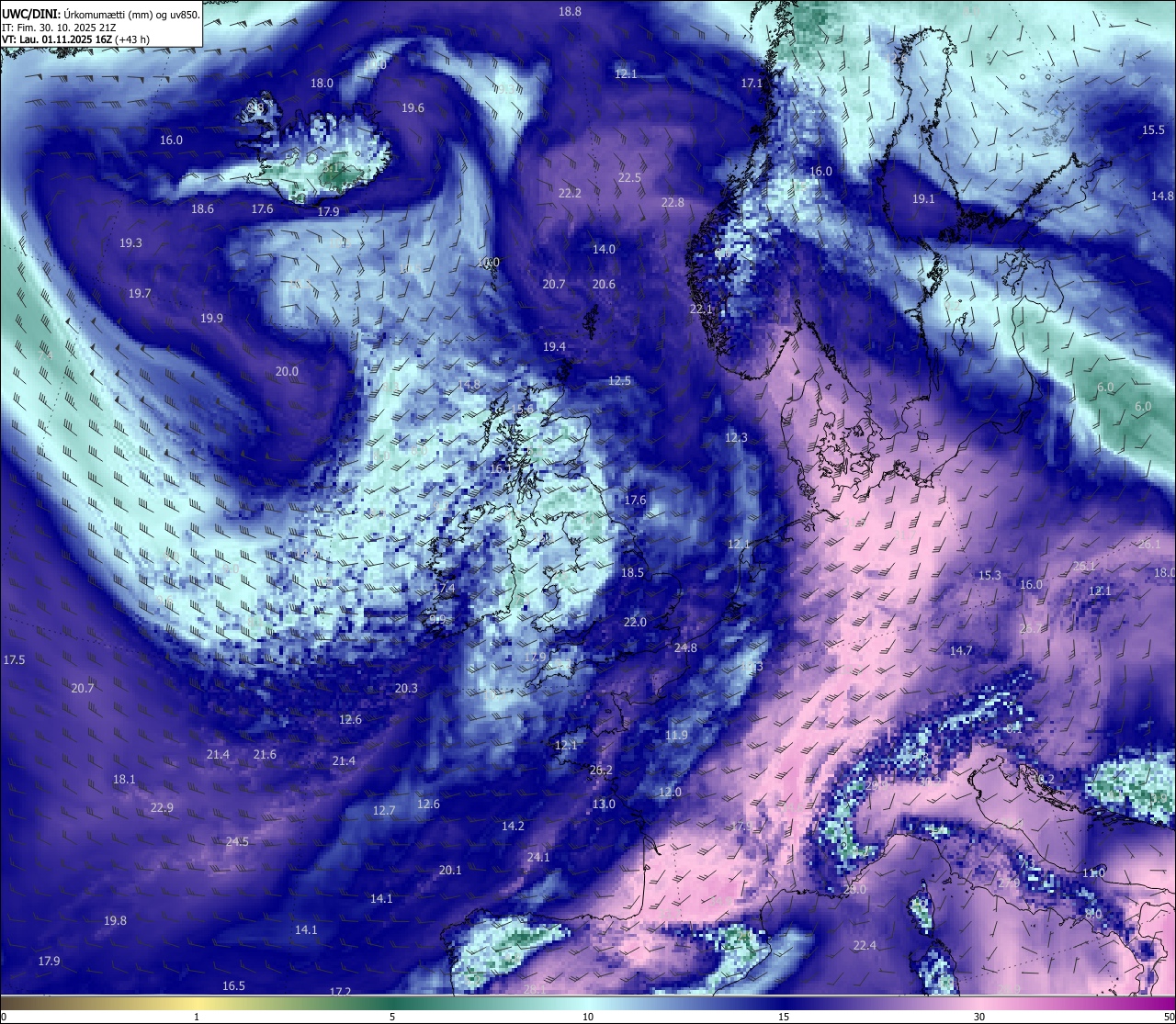The width and height of the screenshot is (1176, 1024).
Task: Click the map value 20.0
Action: coord(287,371)
